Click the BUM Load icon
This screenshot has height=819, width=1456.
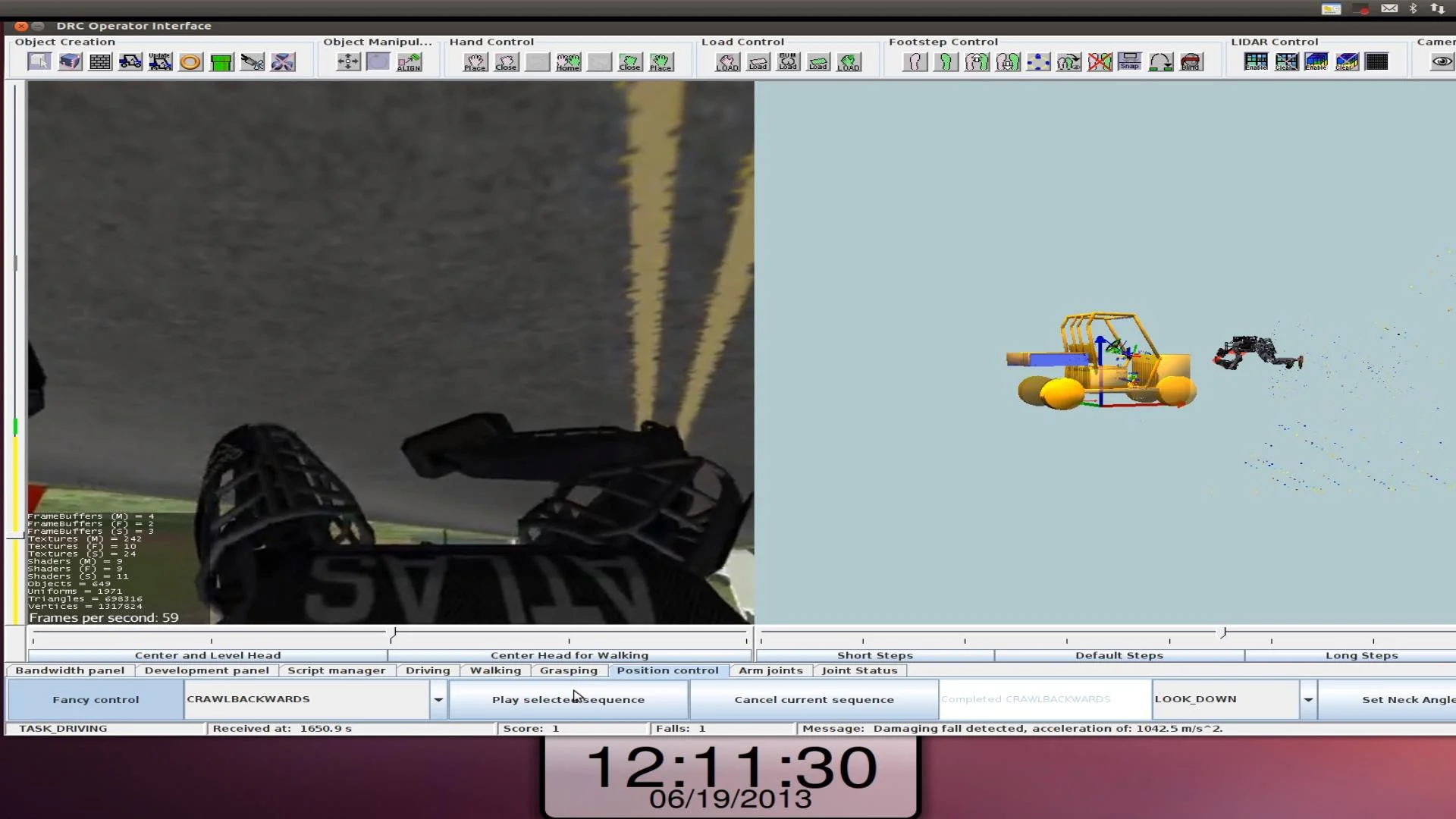click(788, 61)
